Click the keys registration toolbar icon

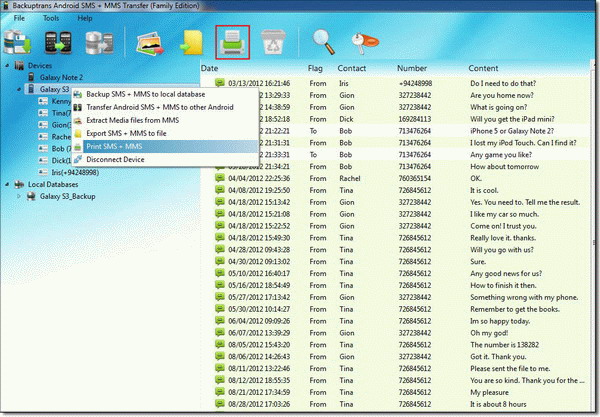[x=365, y=43]
